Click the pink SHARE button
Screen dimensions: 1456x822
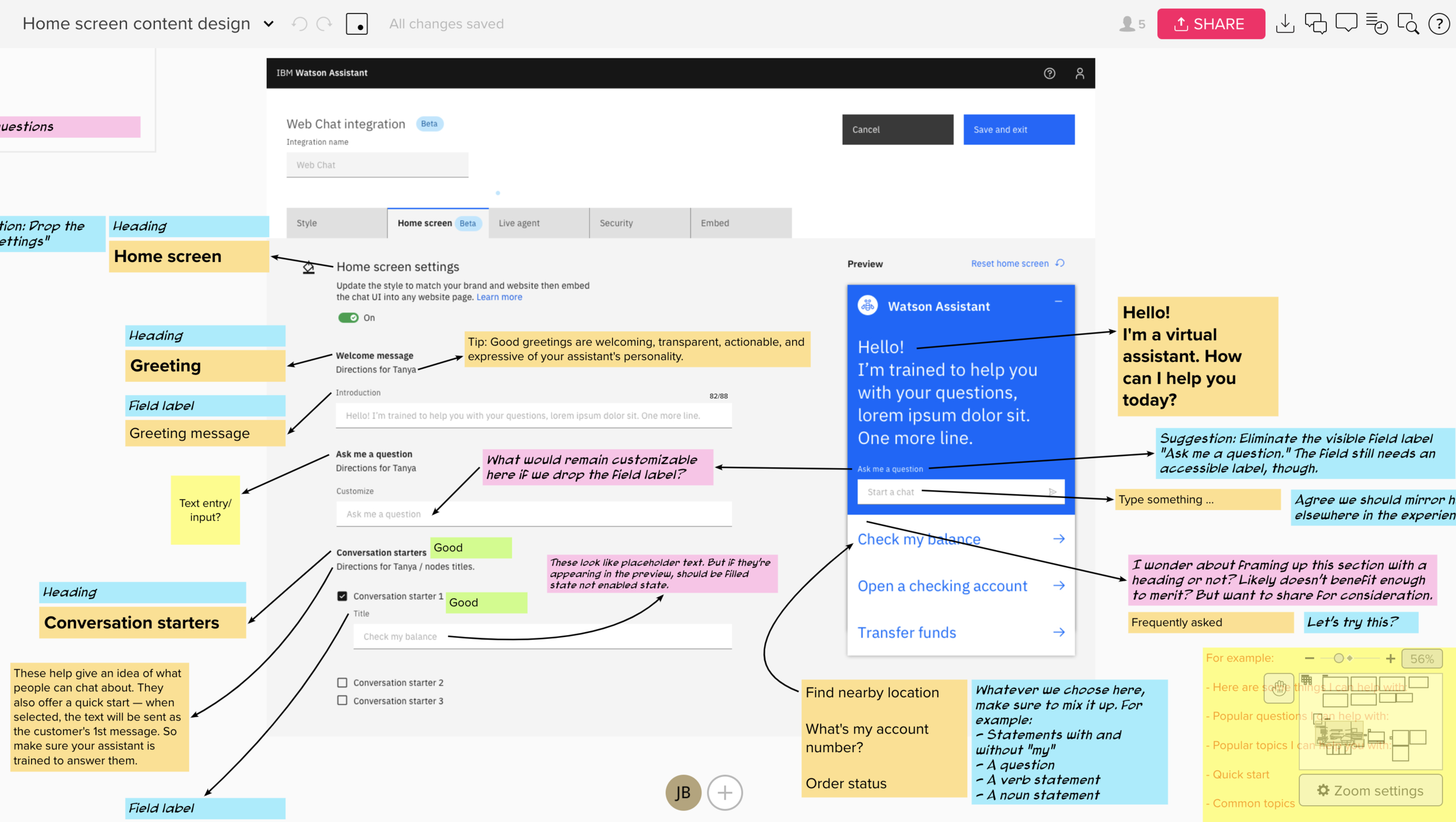1210,24
